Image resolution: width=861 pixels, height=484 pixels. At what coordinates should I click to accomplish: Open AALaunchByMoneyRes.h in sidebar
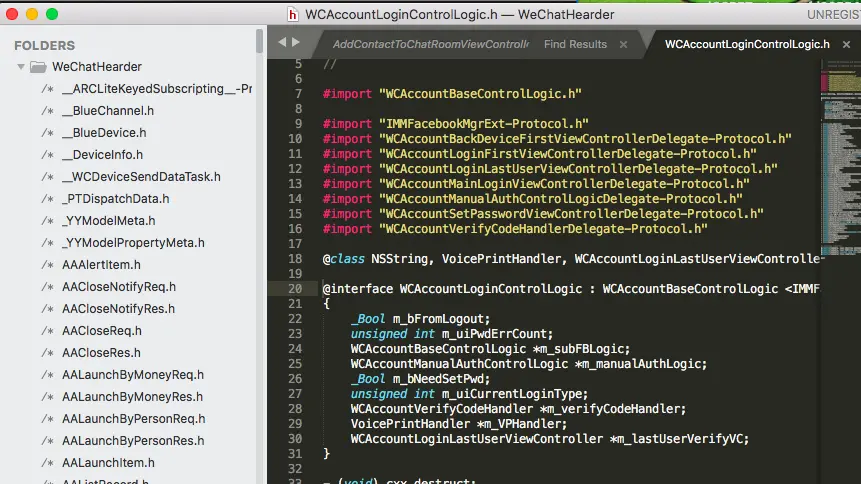coord(132,397)
